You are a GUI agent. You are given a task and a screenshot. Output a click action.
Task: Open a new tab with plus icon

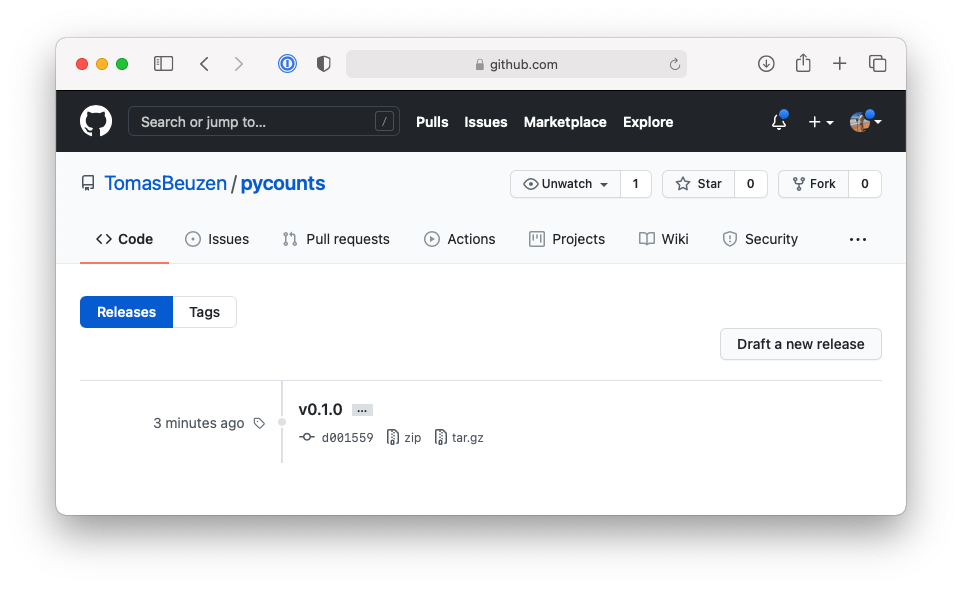pyautogui.click(x=839, y=63)
